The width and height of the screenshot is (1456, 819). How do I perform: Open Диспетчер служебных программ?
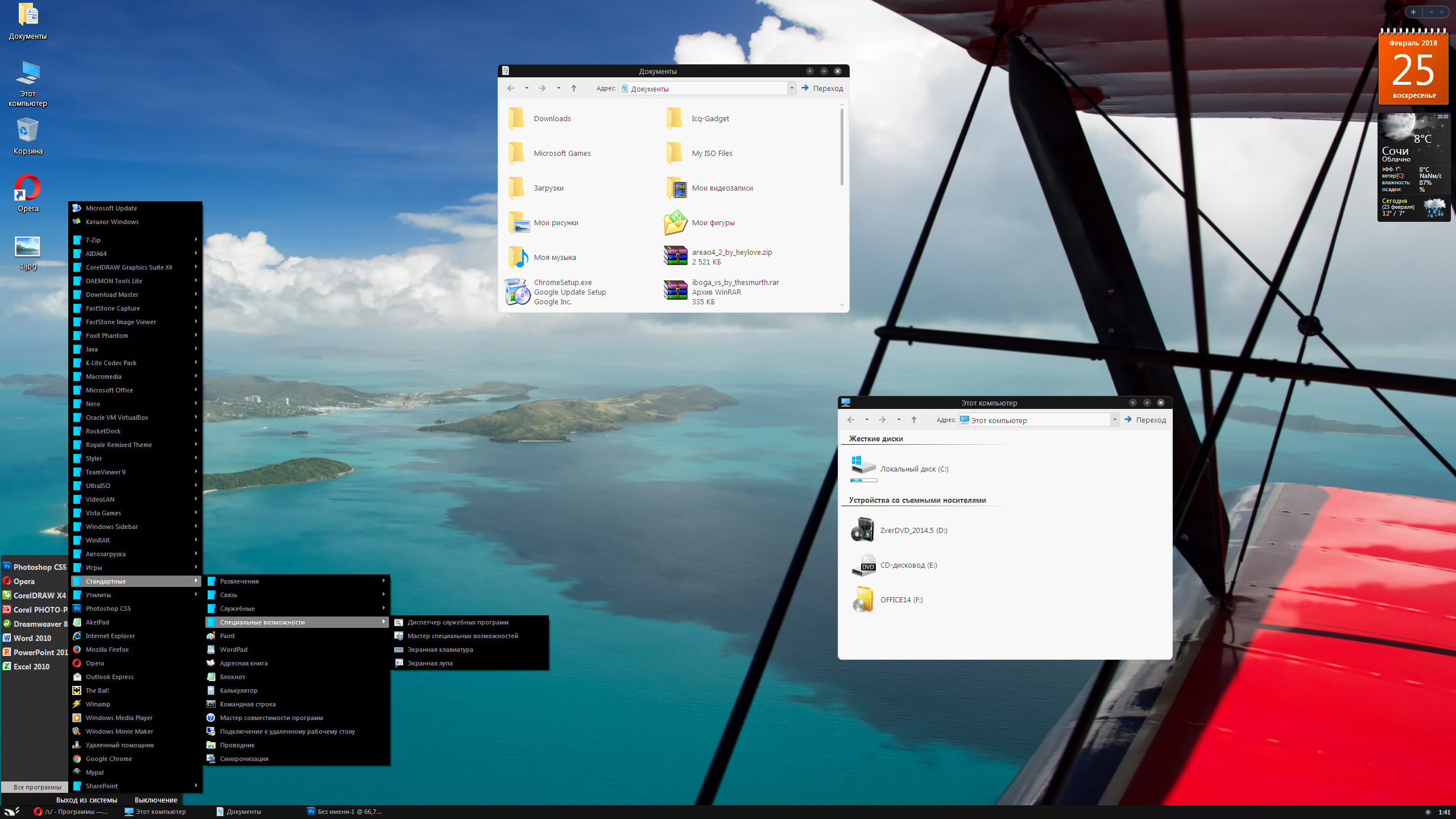(x=470, y=622)
